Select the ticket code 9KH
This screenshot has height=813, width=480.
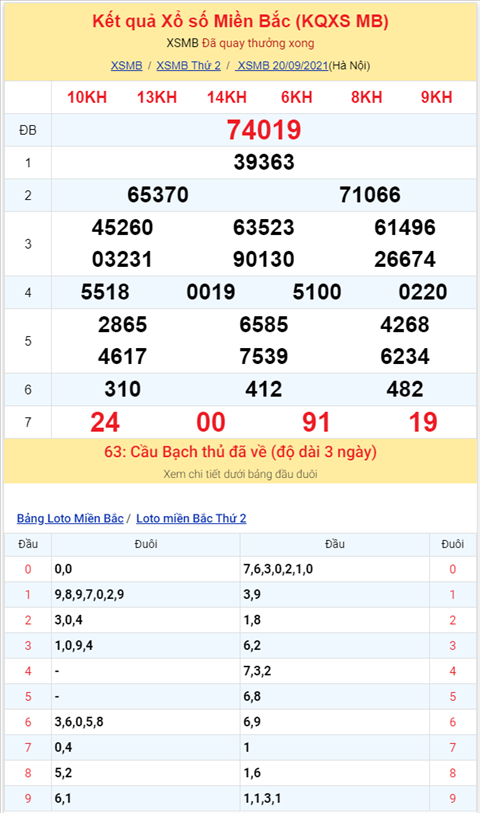(x=436, y=97)
